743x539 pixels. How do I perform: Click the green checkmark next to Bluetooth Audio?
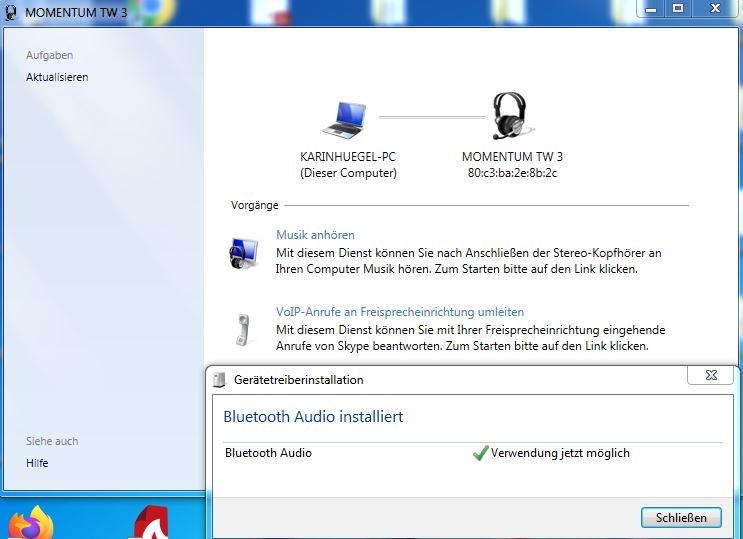pyautogui.click(x=480, y=453)
